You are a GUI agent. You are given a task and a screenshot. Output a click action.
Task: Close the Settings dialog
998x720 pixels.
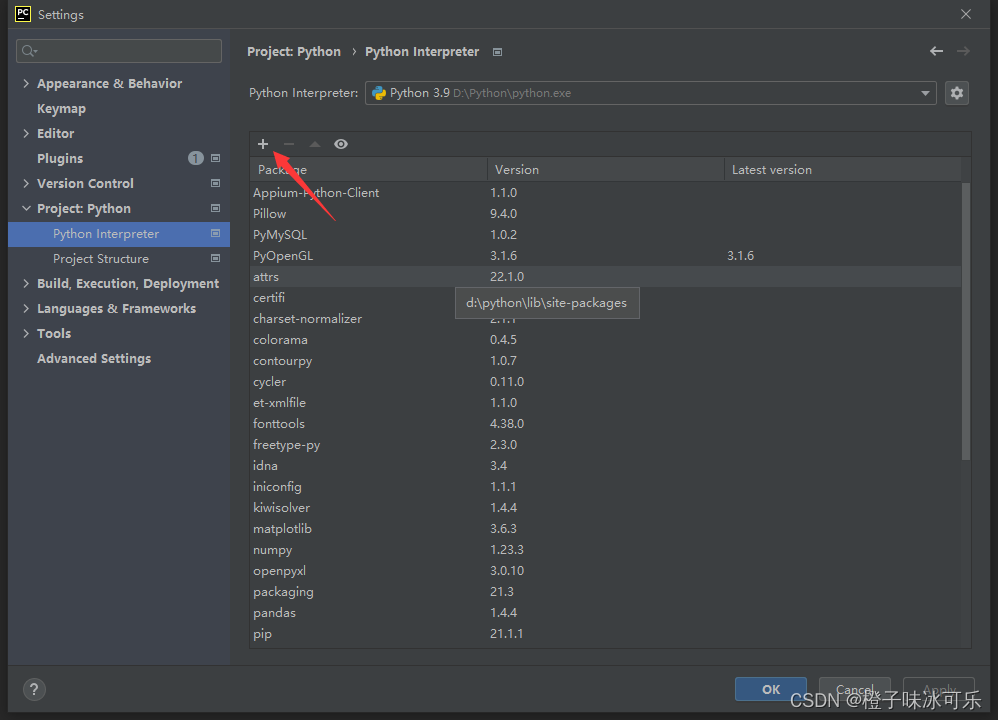(x=966, y=14)
